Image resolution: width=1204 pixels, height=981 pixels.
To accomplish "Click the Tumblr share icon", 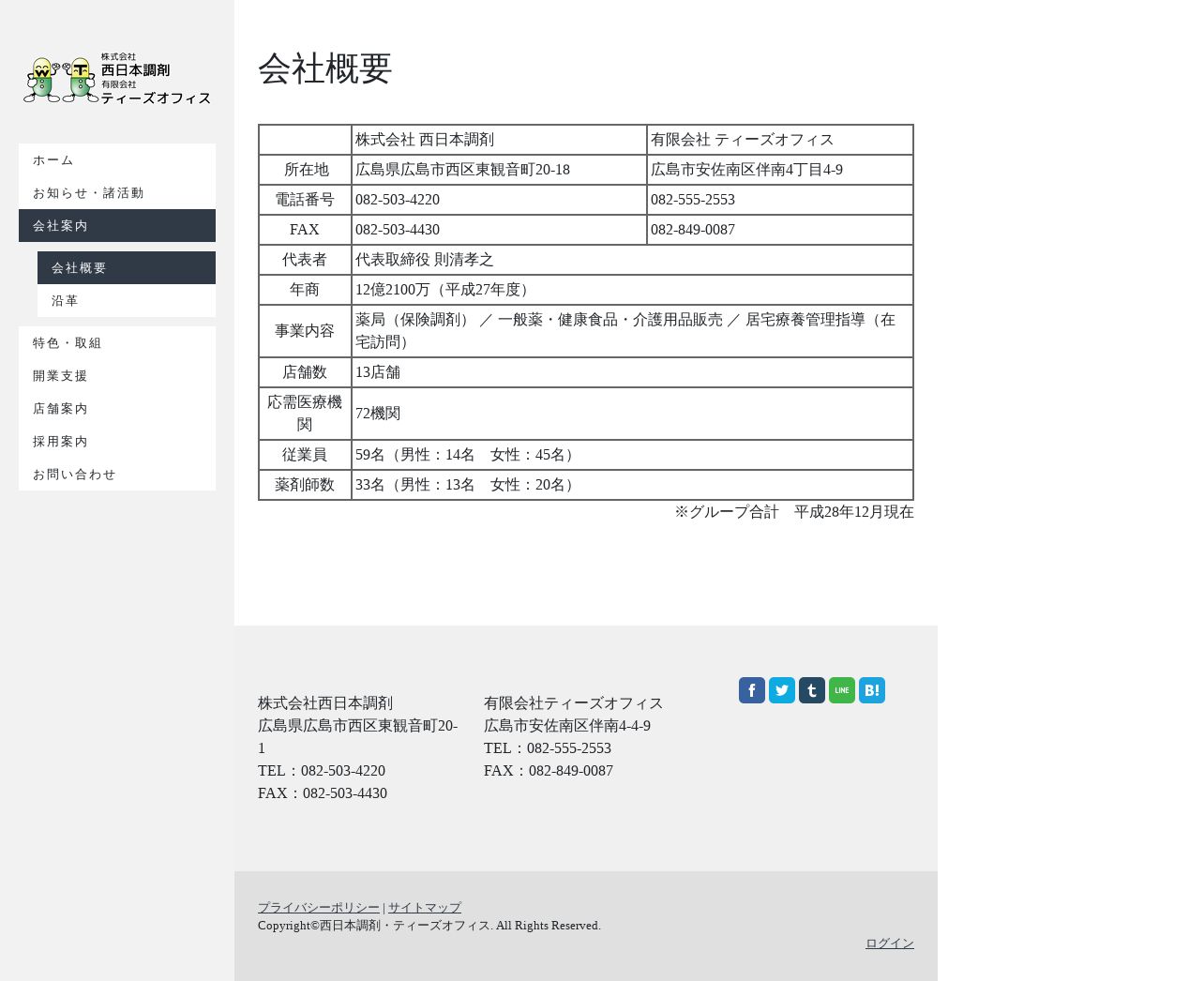I will [812, 690].
